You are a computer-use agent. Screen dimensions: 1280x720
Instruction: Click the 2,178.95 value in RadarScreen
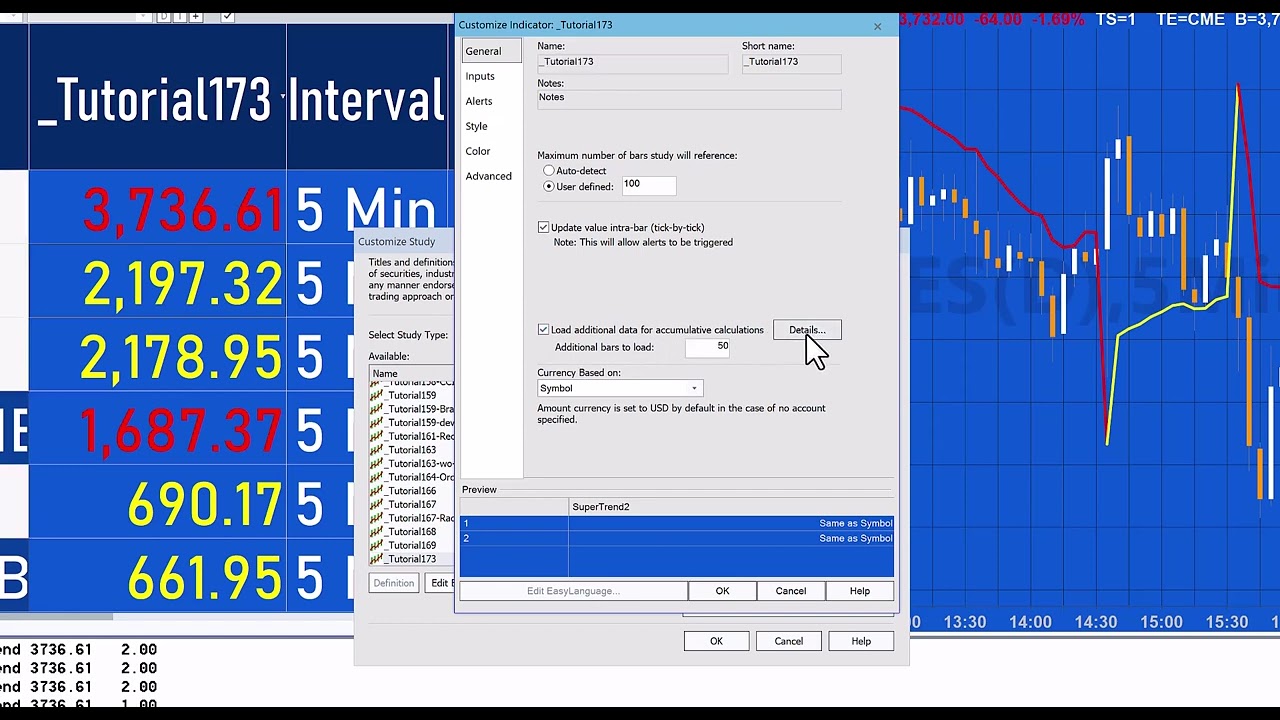click(x=181, y=358)
